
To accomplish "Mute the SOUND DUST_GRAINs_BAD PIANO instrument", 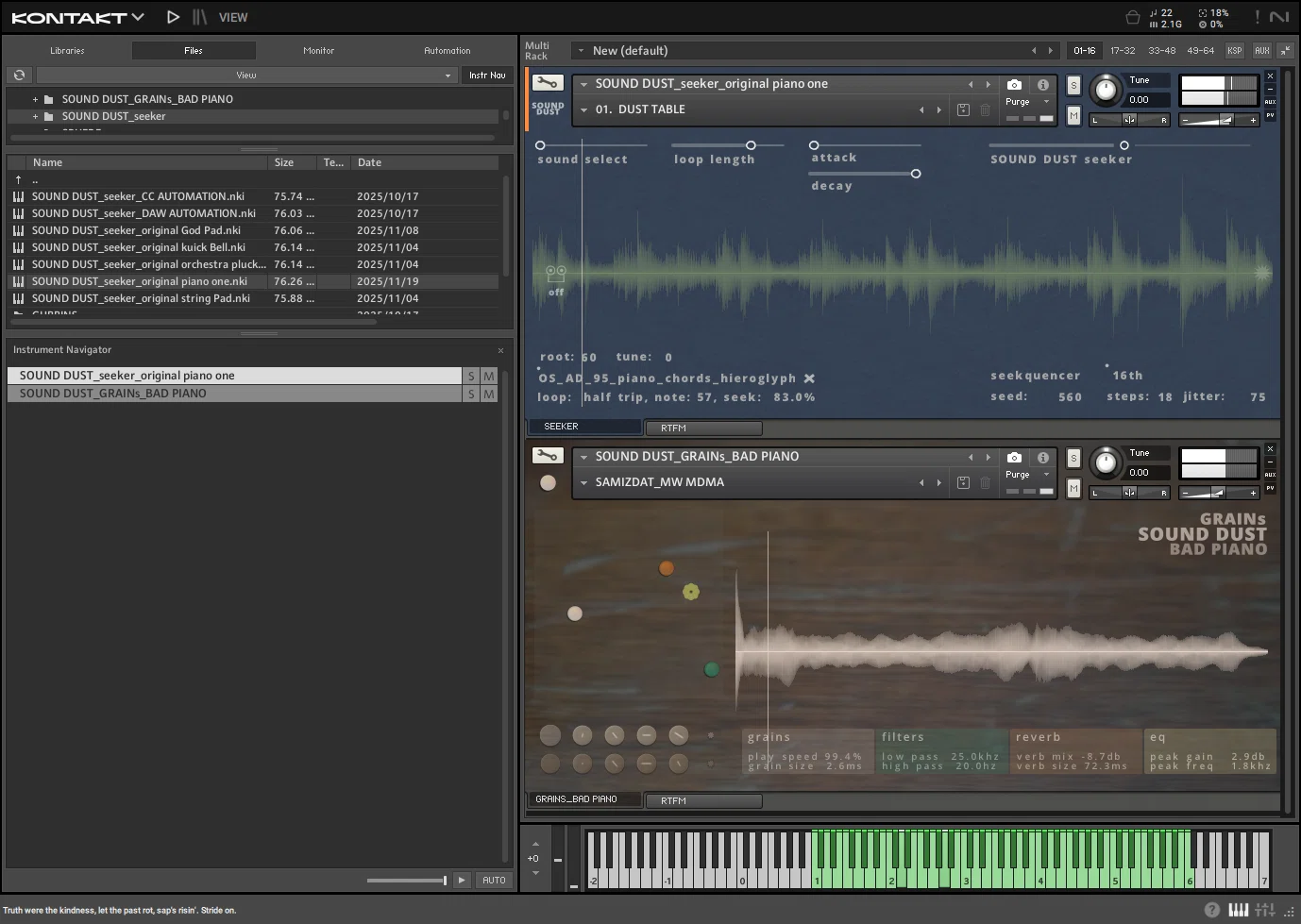I will click(x=1073, y=488).
